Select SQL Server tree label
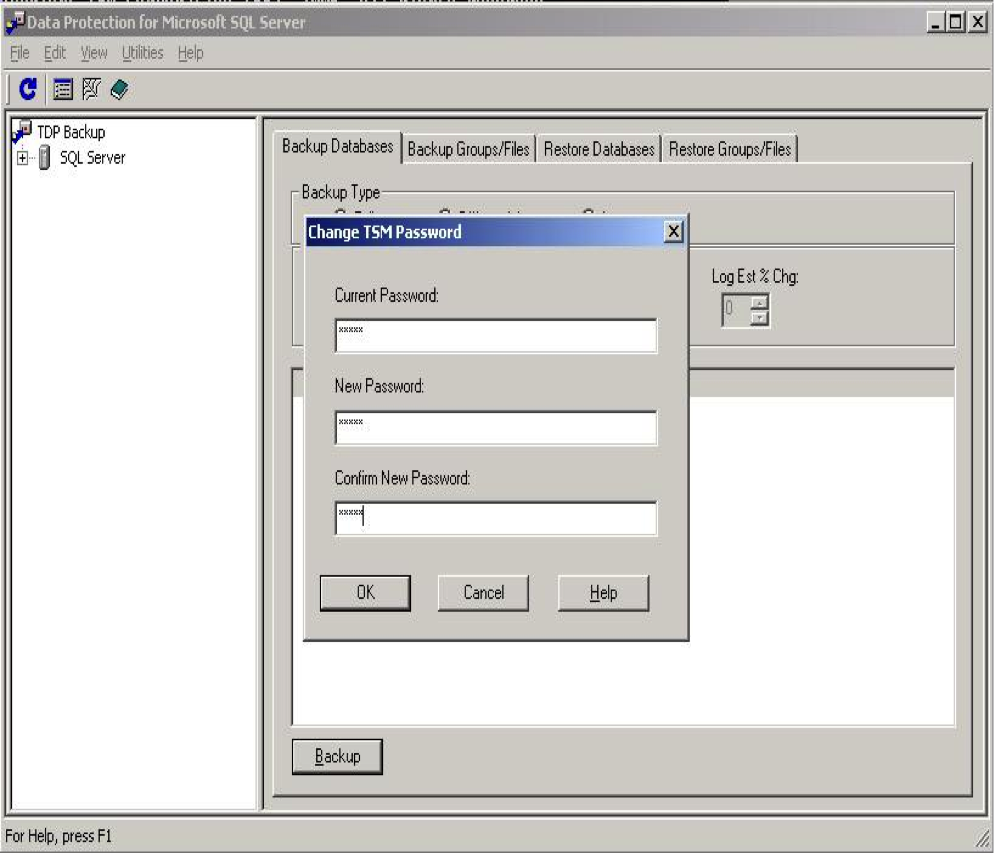The width and height of the screenshot is (994, 854). click(93, 158)
